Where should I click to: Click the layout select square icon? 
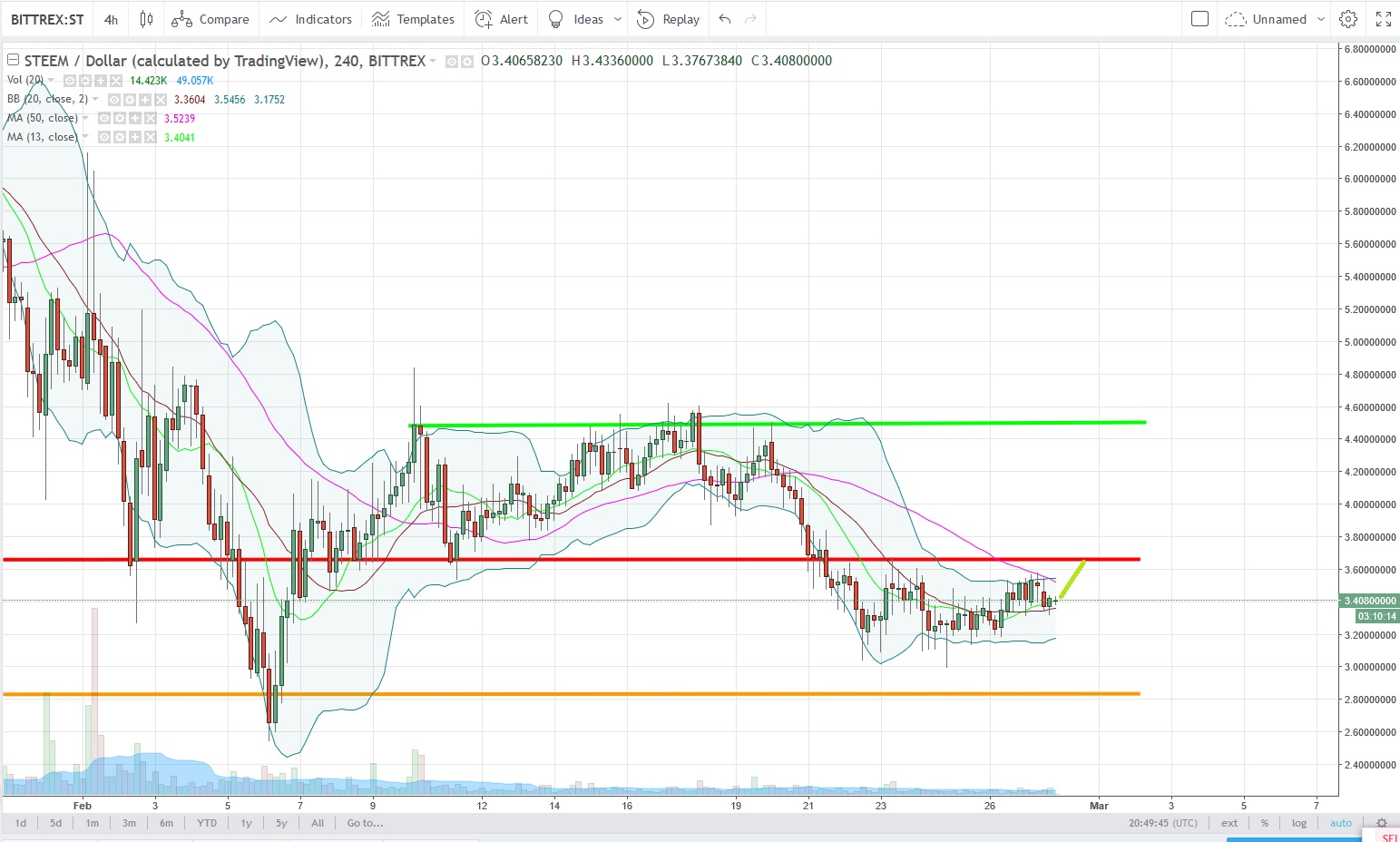[1199, 19]
